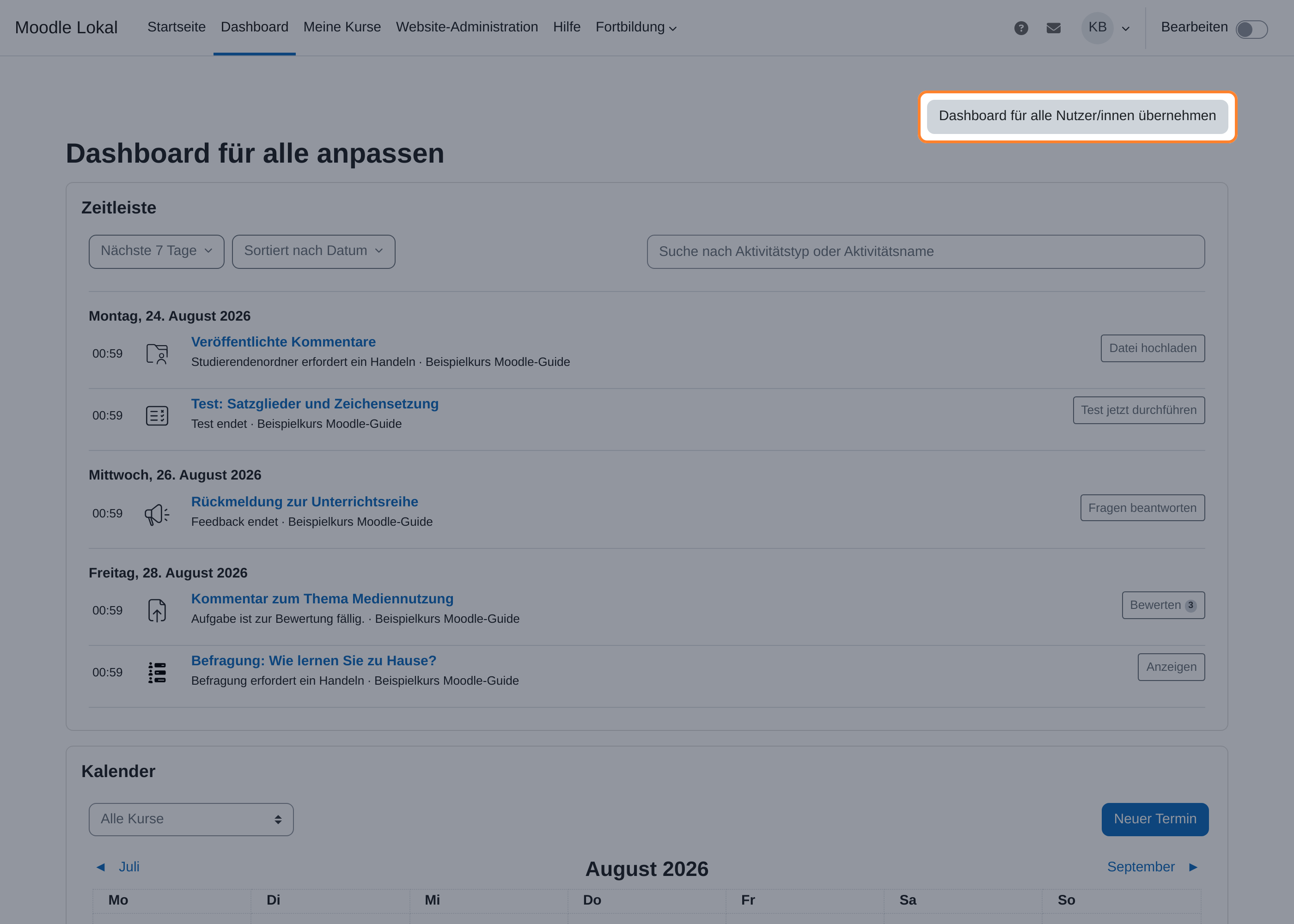Click the Studierendenordner icon for Veröffentlichte Kommentare
The height and width of the screenshot is (924, 1294).
[157, 353]
